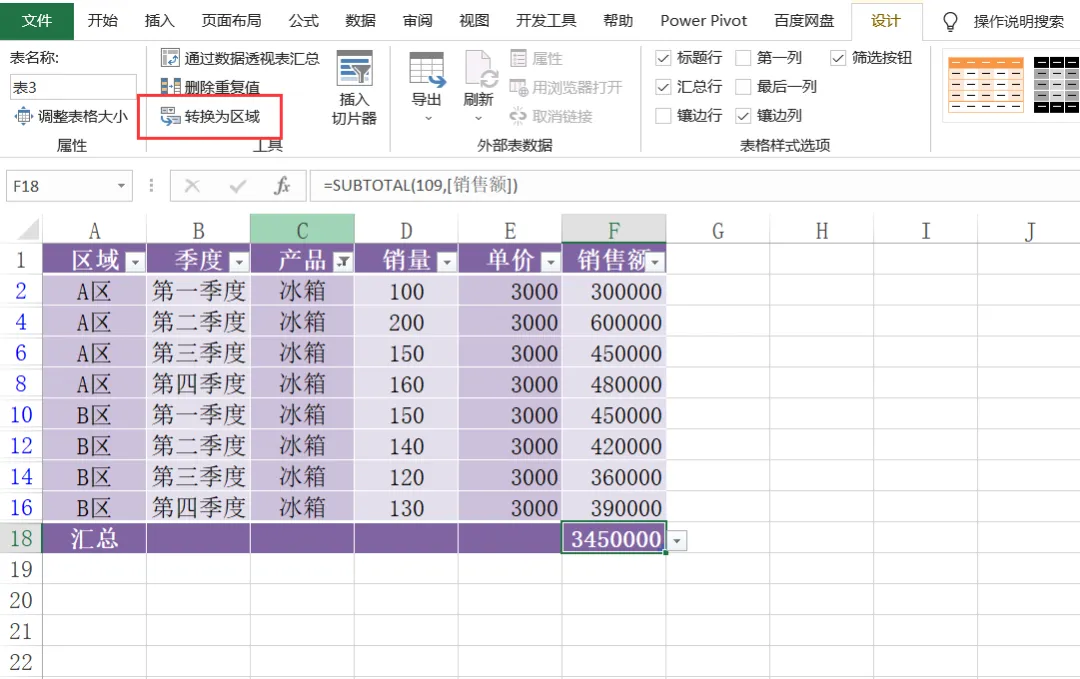Open the 文件 (File) tab
Viewport: 1080px width, 679px height.
[37, 21]
